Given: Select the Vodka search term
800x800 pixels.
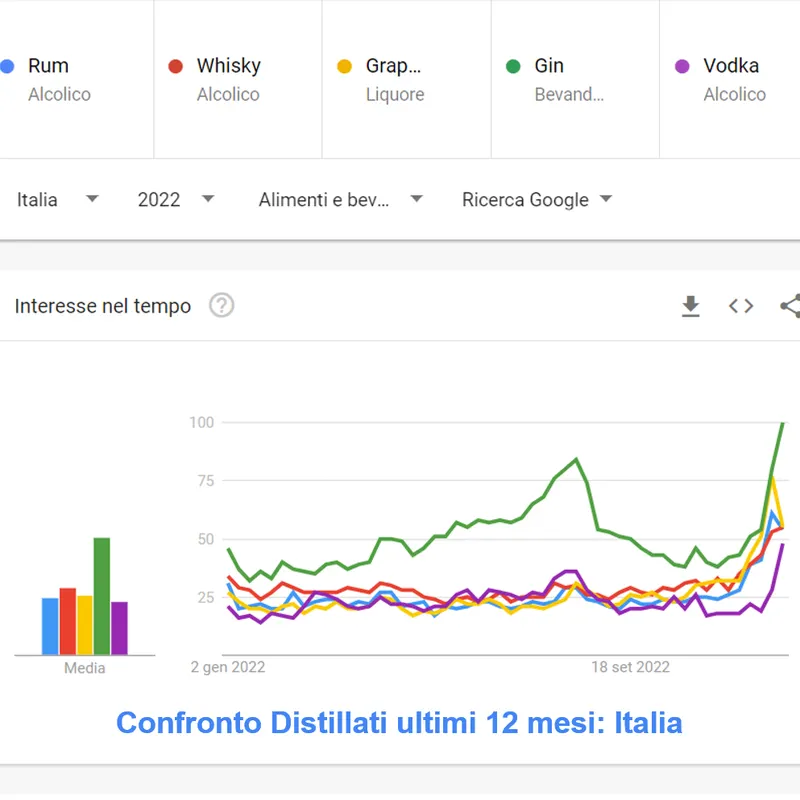Looking at the screenshot, I should click(731, 66).
